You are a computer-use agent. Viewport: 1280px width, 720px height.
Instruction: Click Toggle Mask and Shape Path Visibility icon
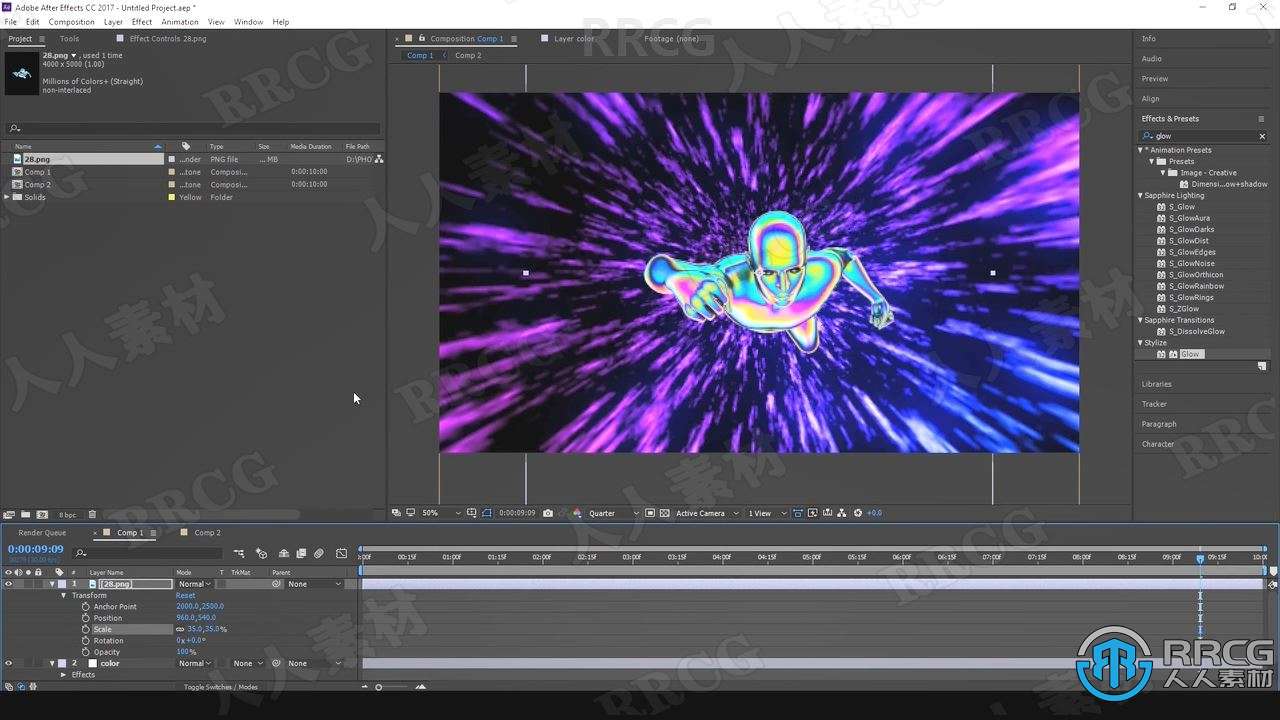(487, 513)
